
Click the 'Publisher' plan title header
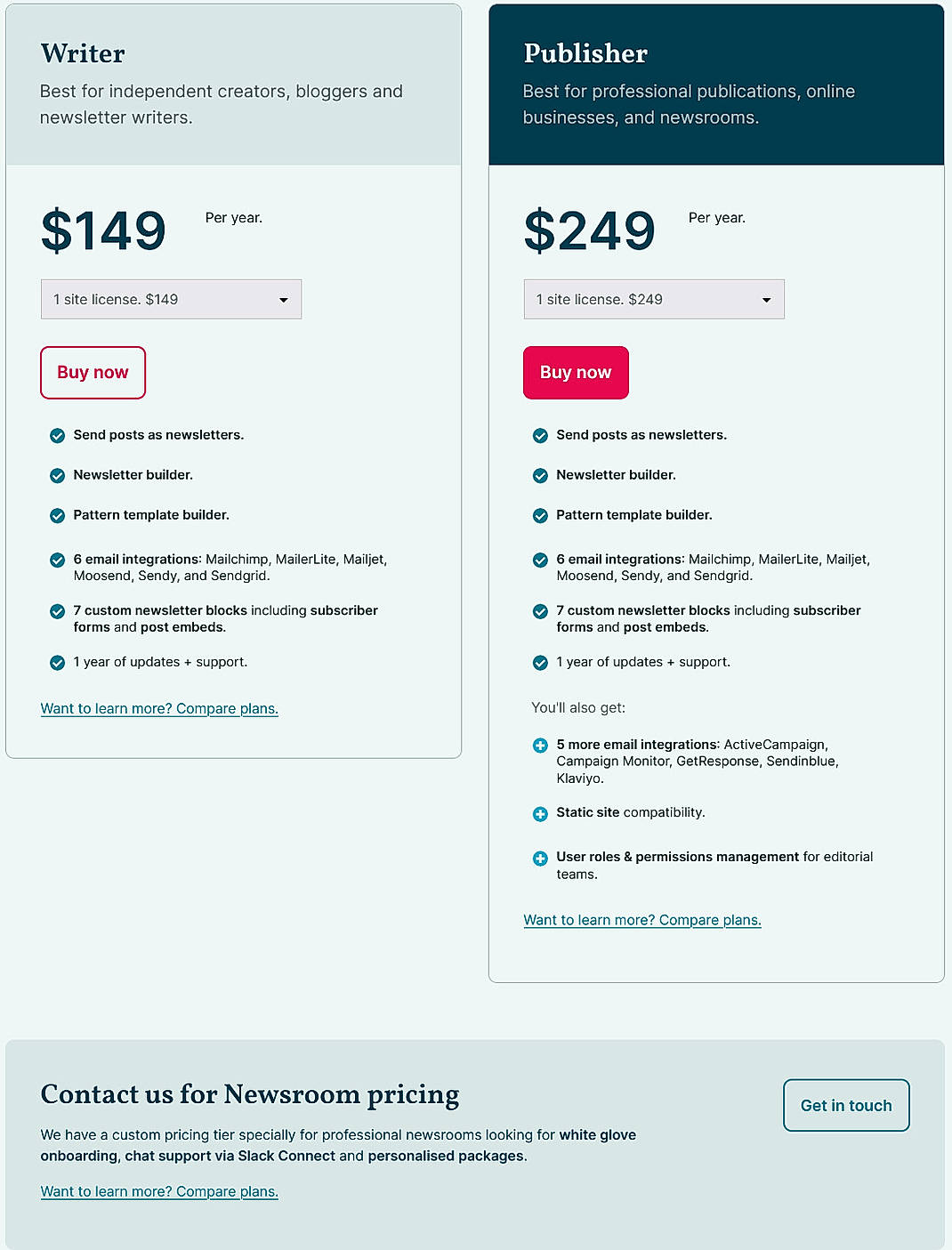(585, 54)
